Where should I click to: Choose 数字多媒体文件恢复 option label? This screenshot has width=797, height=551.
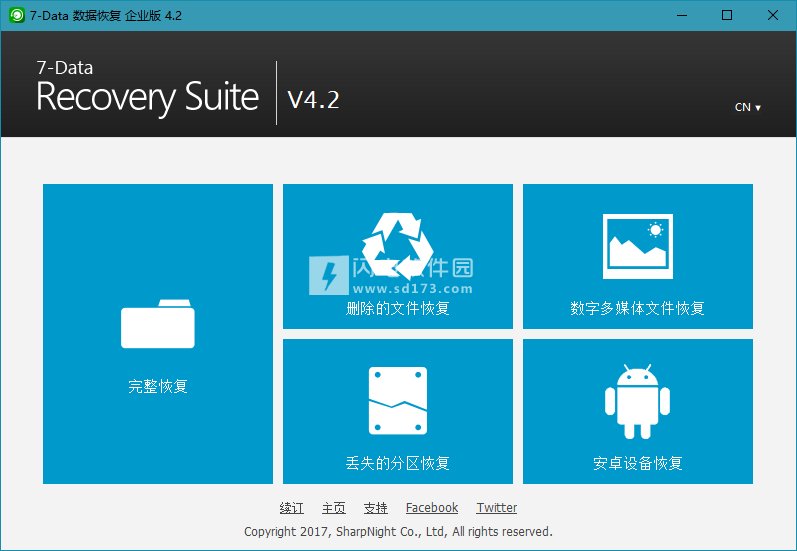click(637, 308)
